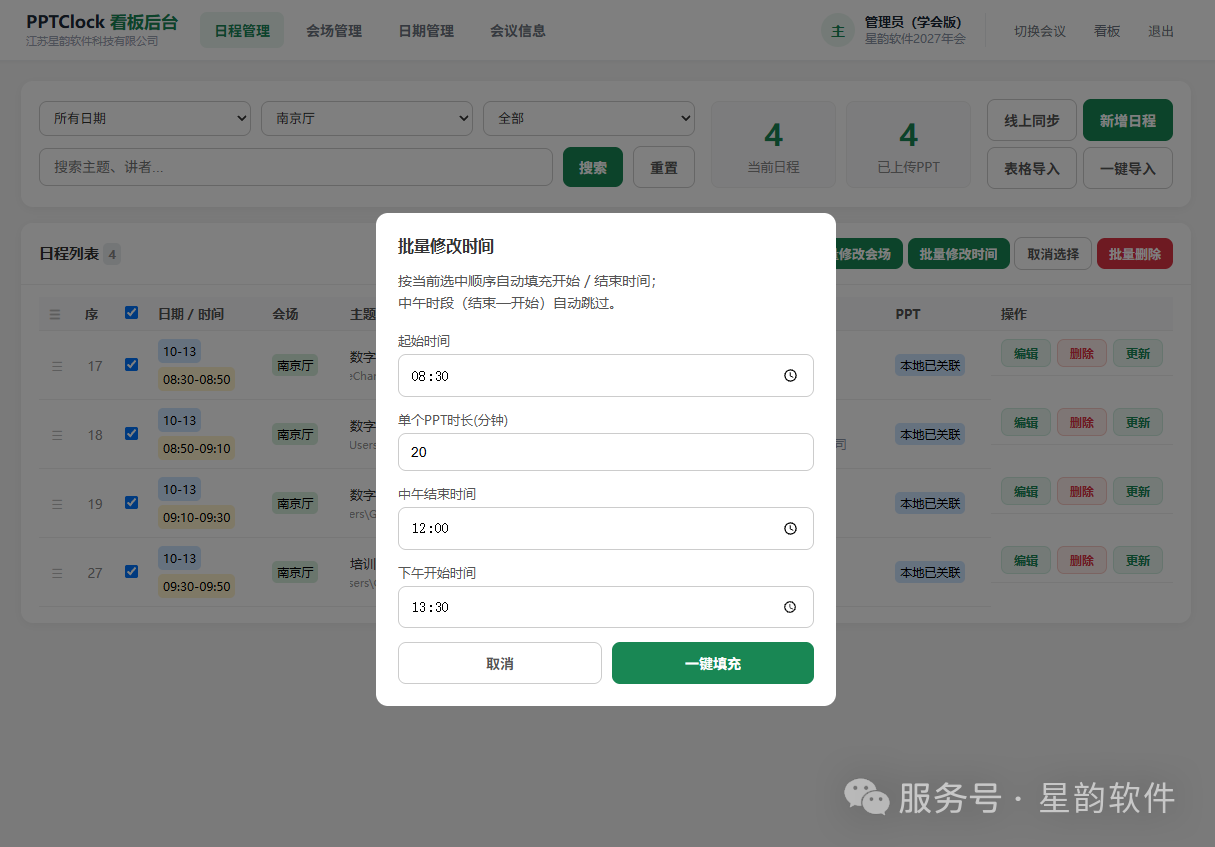Toggle the select-all checkbox in table header

[132, 313]
